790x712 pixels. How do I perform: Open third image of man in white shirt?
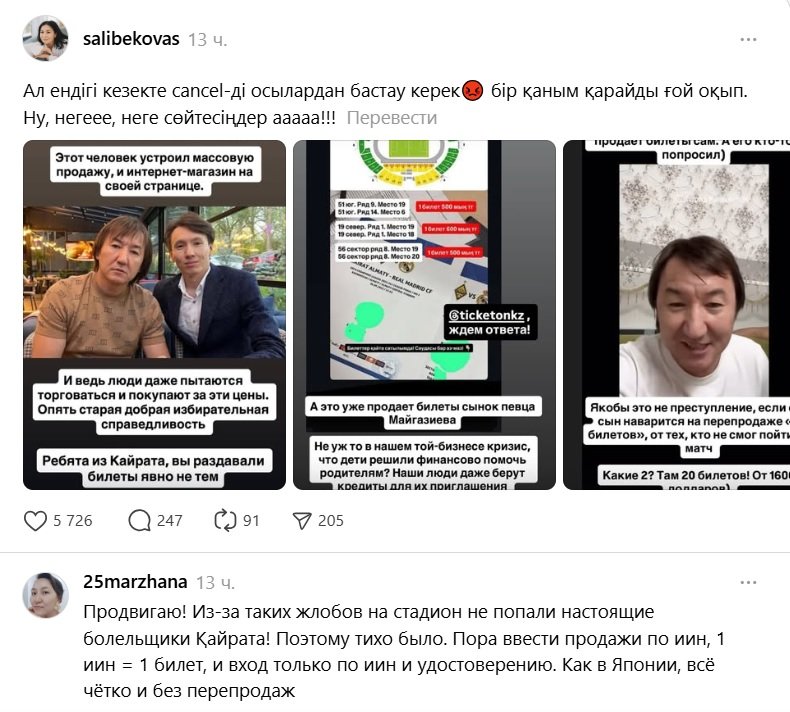(x=676, y=315)
